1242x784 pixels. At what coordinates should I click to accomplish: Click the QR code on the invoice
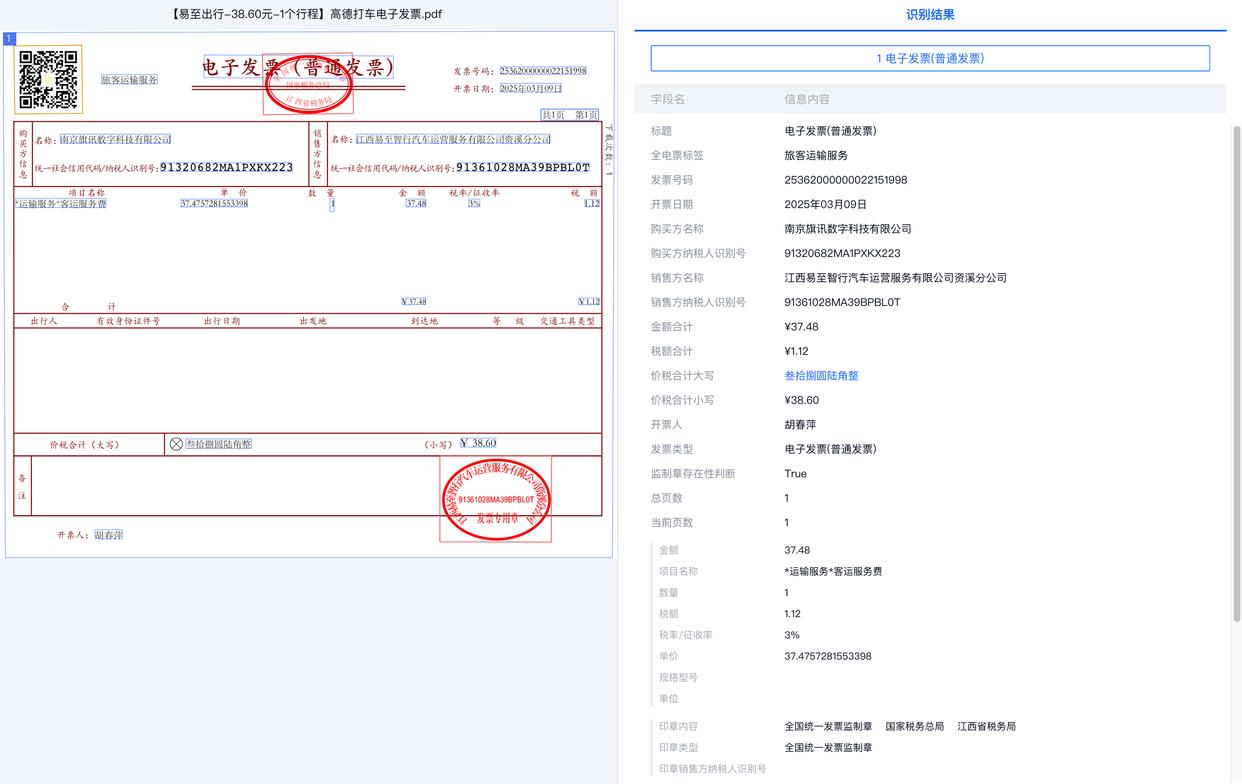tap(49, 79)
